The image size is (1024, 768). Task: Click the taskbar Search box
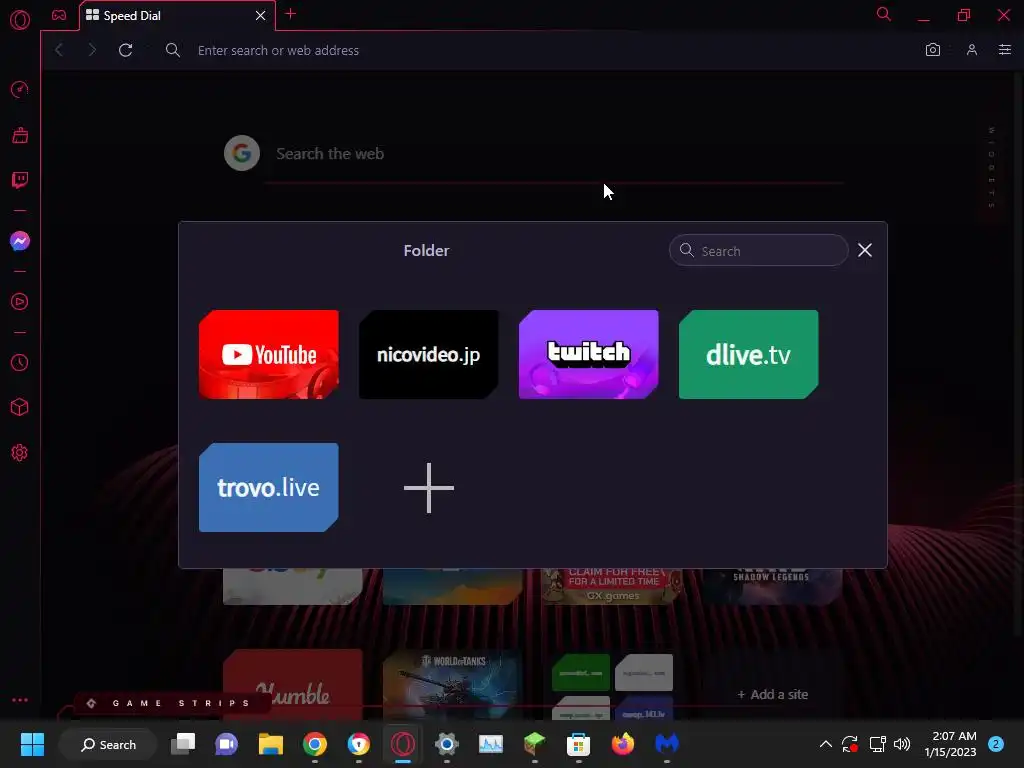108,744
